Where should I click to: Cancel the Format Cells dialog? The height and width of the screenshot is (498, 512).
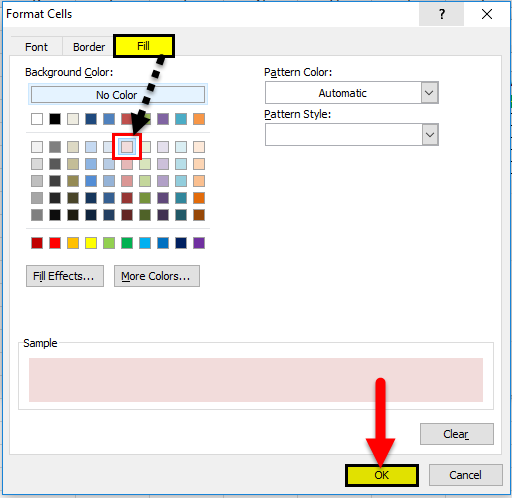pyautogui.click(x=466, y=475)
